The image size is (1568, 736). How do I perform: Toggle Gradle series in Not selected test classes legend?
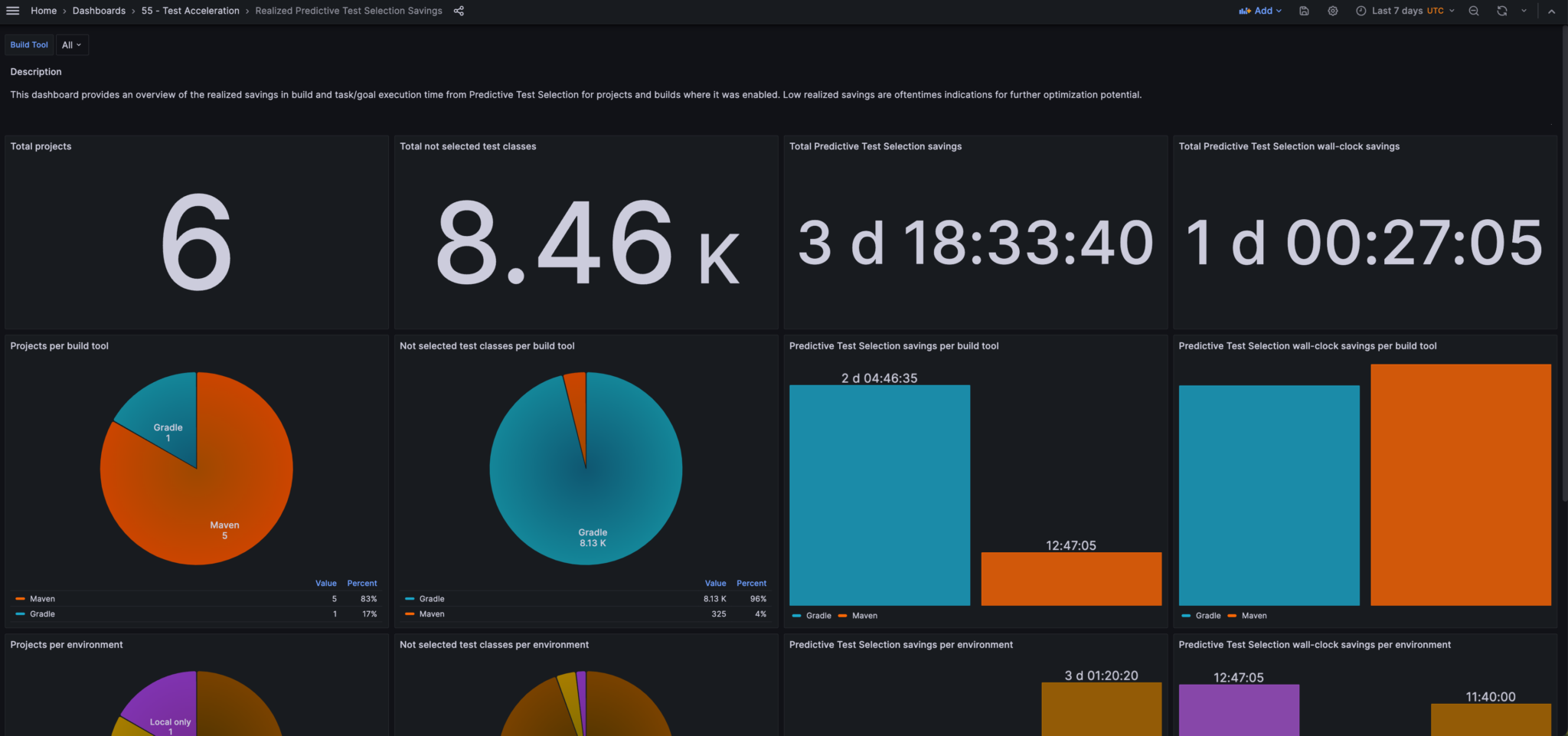[x=432, y=599]
